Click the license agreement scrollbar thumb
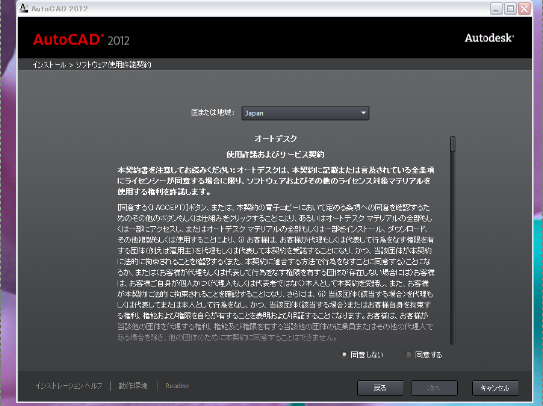Image resolution: width=543 pixels, height=406 pixels. pyautogui.click(x=453, y=144)
